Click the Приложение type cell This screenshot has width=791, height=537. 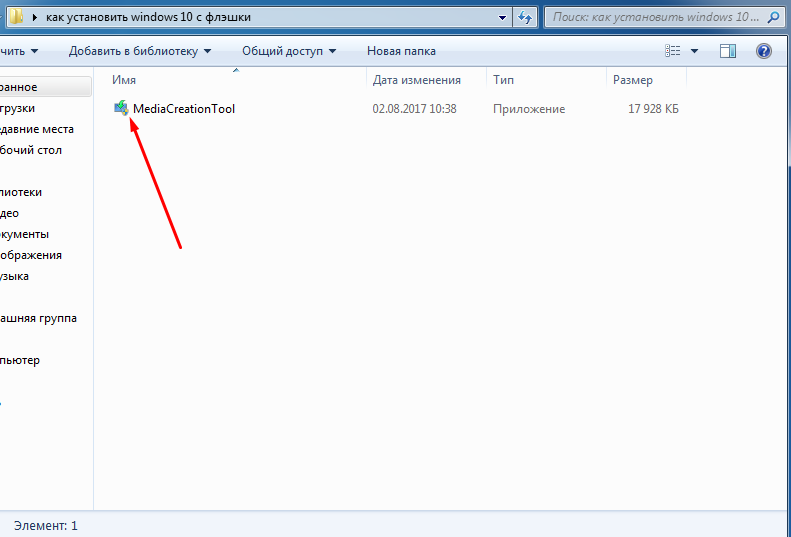[x=529, y=109]
